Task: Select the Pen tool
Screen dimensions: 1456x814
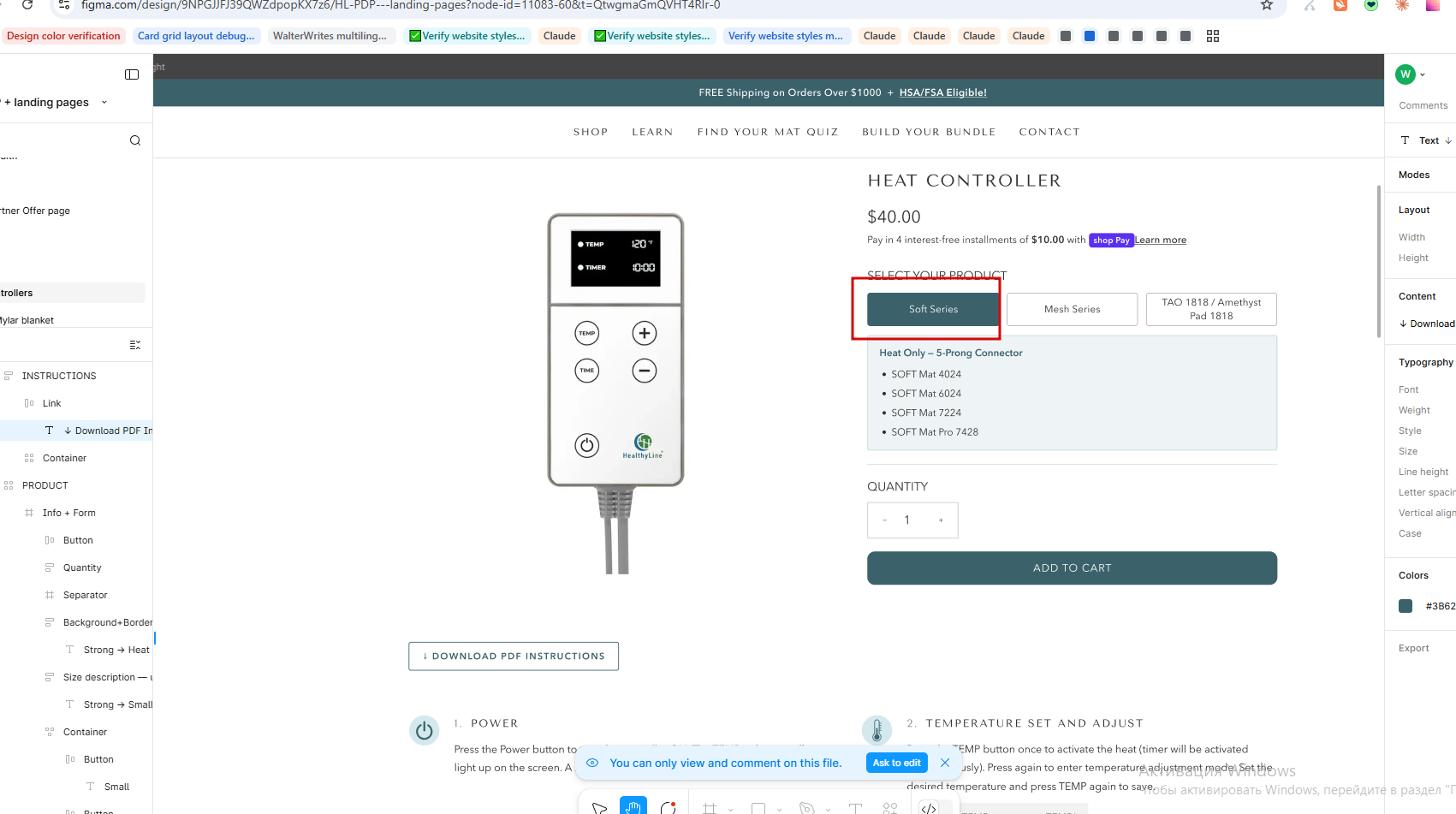Action: pos(806,808)
